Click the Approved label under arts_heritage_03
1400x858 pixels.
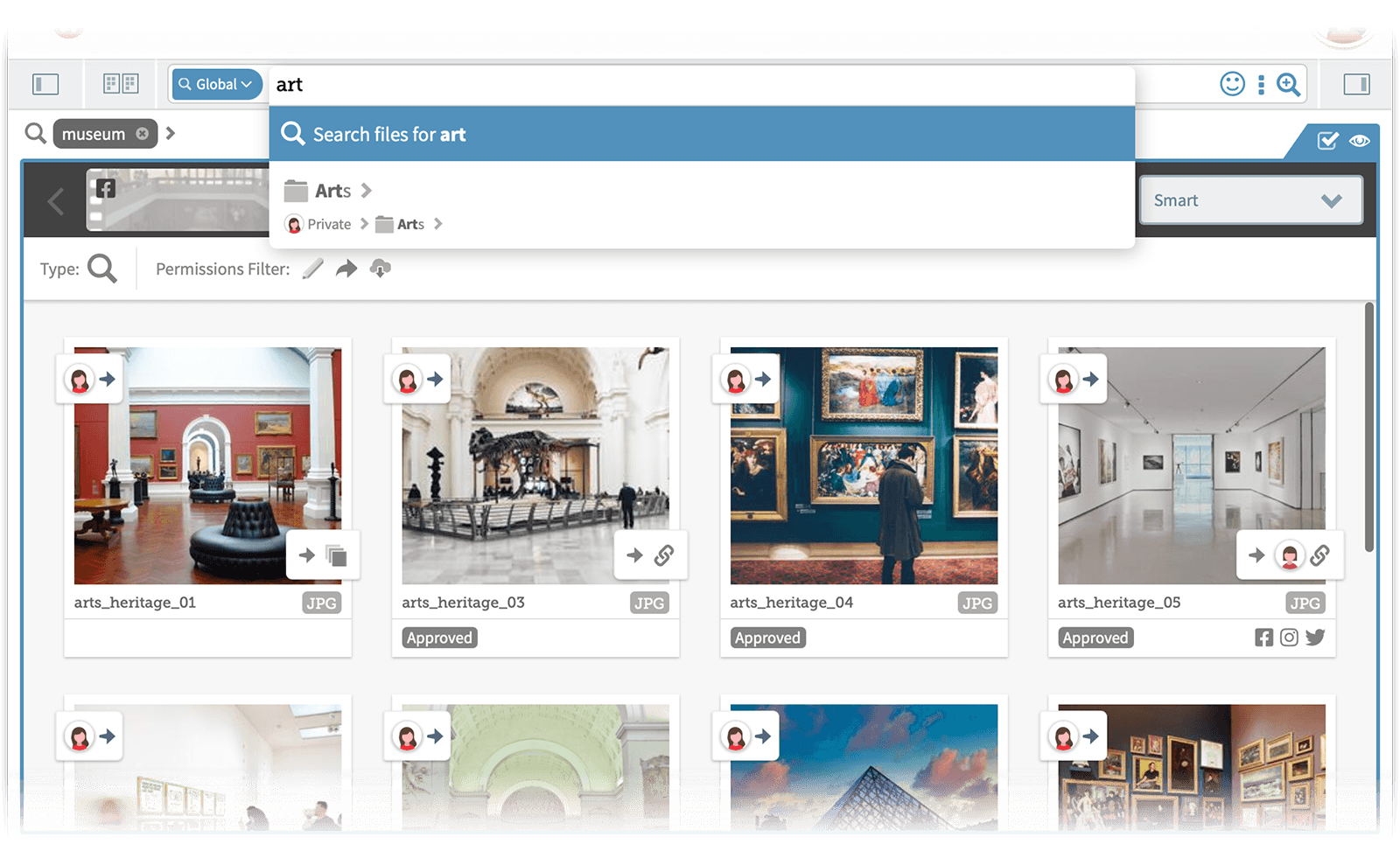pos(439,638)
